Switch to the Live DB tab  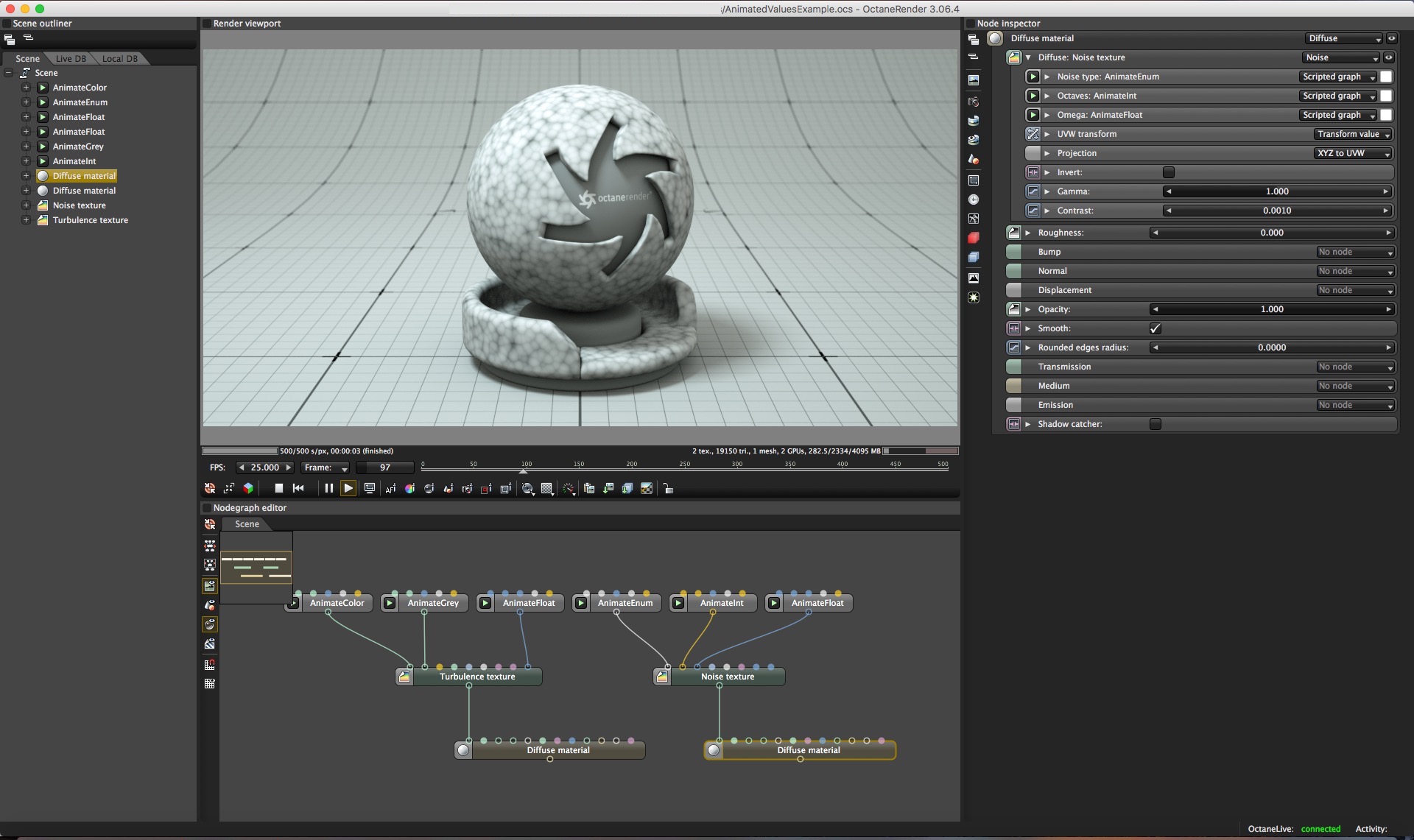pyautogui.click(x=71, y=59)
